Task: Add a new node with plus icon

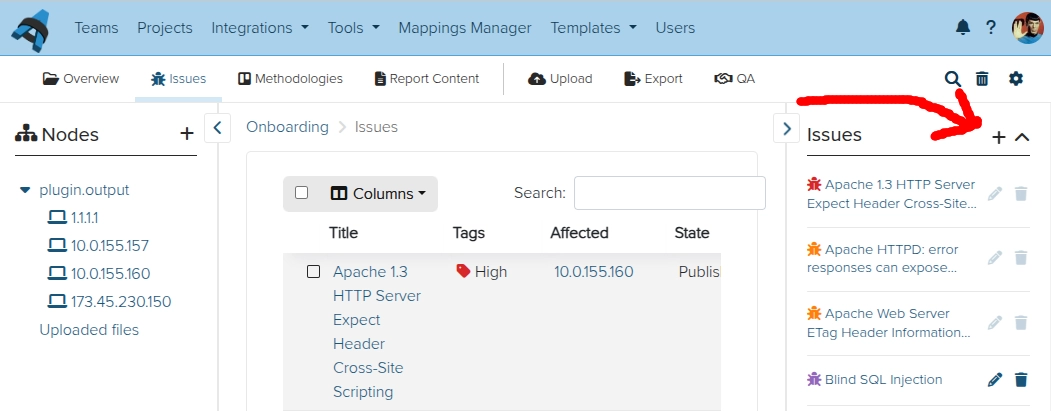Action: [187, 133]
